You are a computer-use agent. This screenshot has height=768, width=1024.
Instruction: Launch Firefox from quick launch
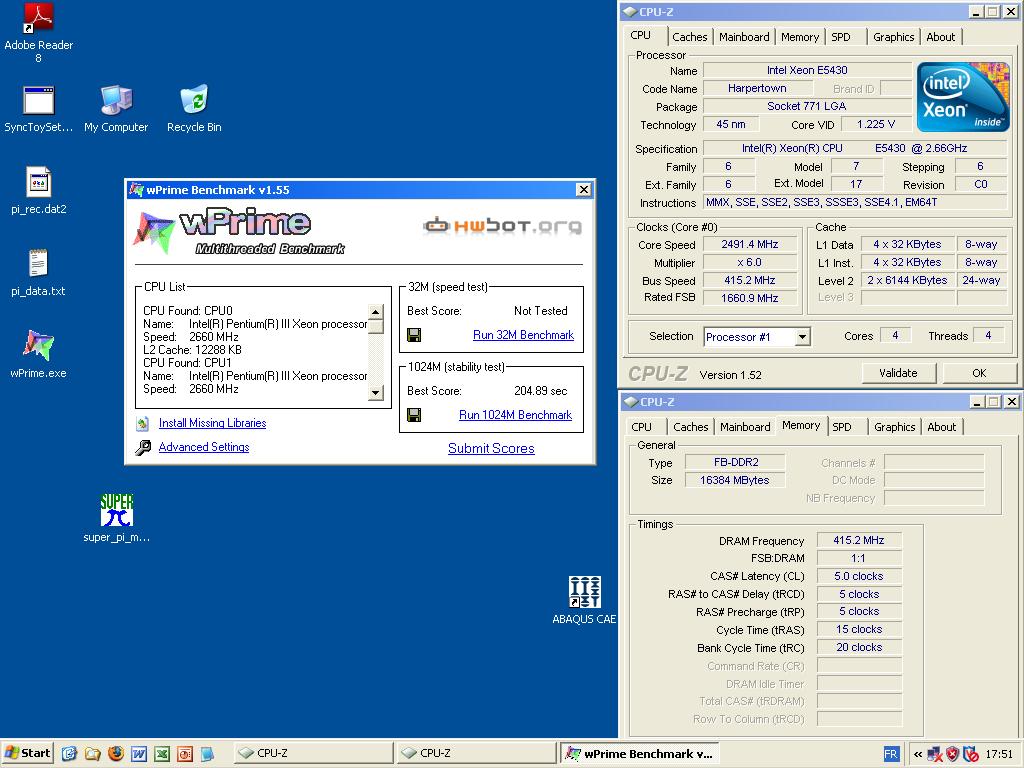point(116,754)
